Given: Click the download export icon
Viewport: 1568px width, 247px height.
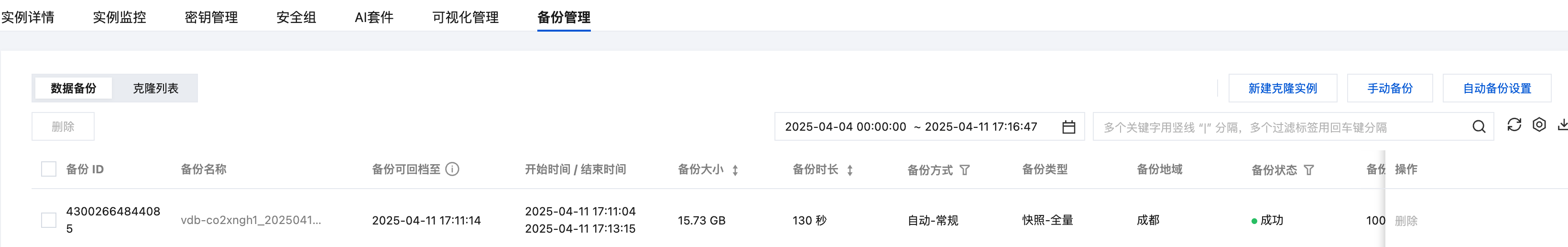Looking at the screenshot, I should [1562, 125].
